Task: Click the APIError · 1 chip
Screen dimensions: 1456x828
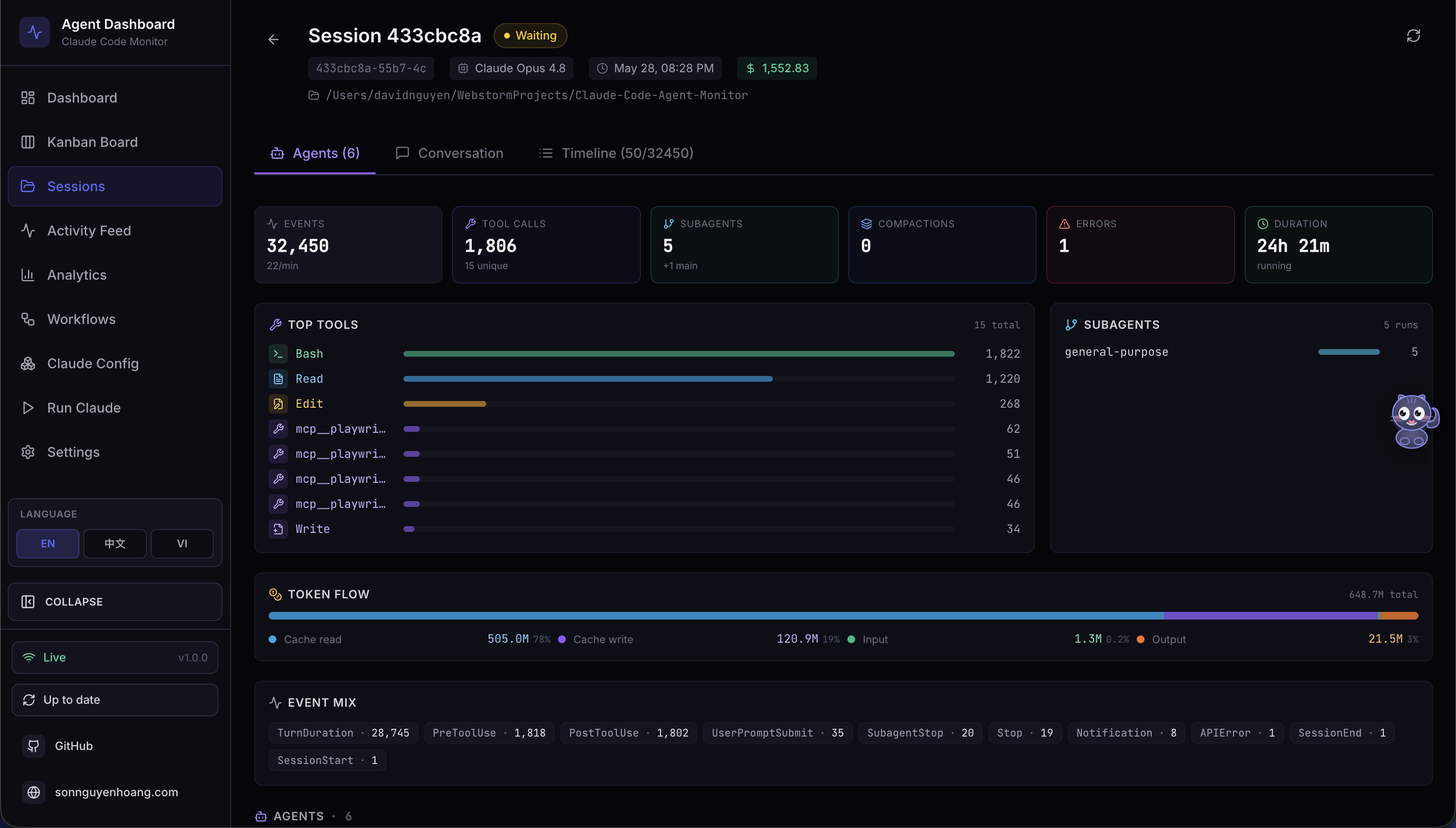Action: [1237, 733]
